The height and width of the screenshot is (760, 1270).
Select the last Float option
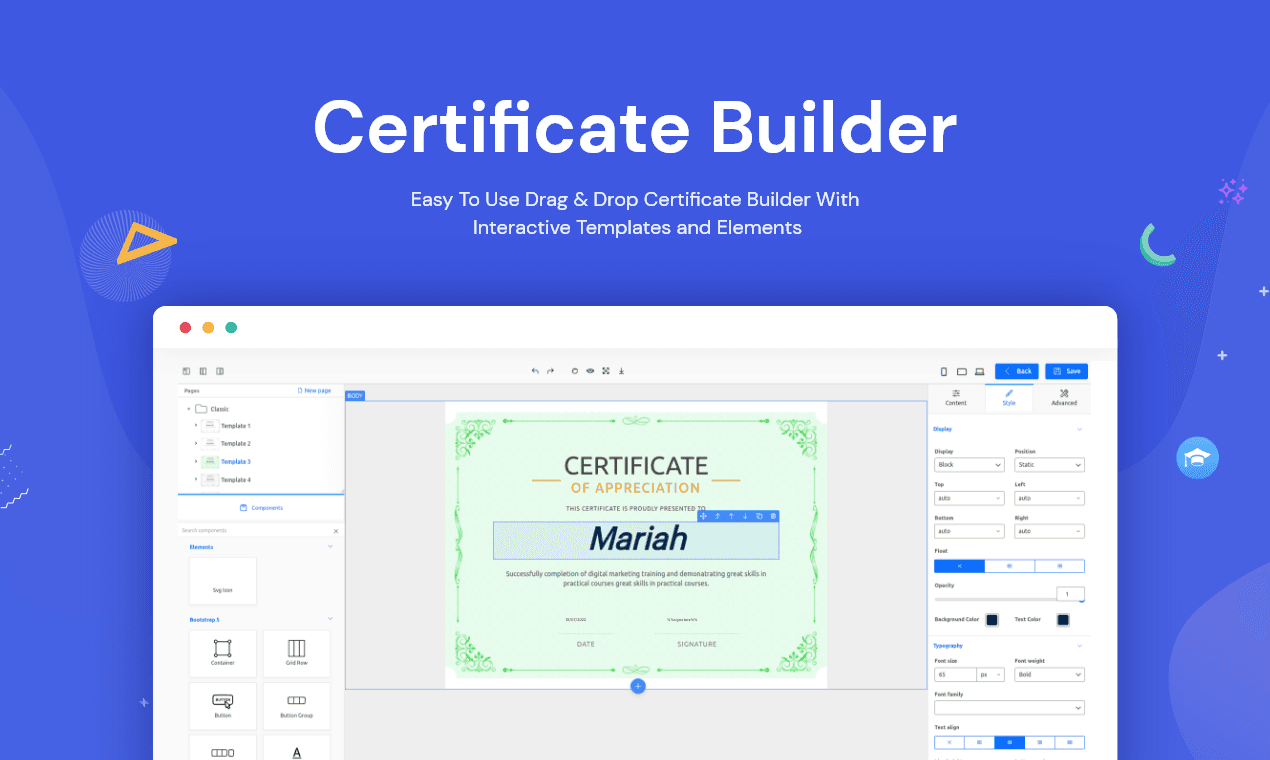[1059, 566]
